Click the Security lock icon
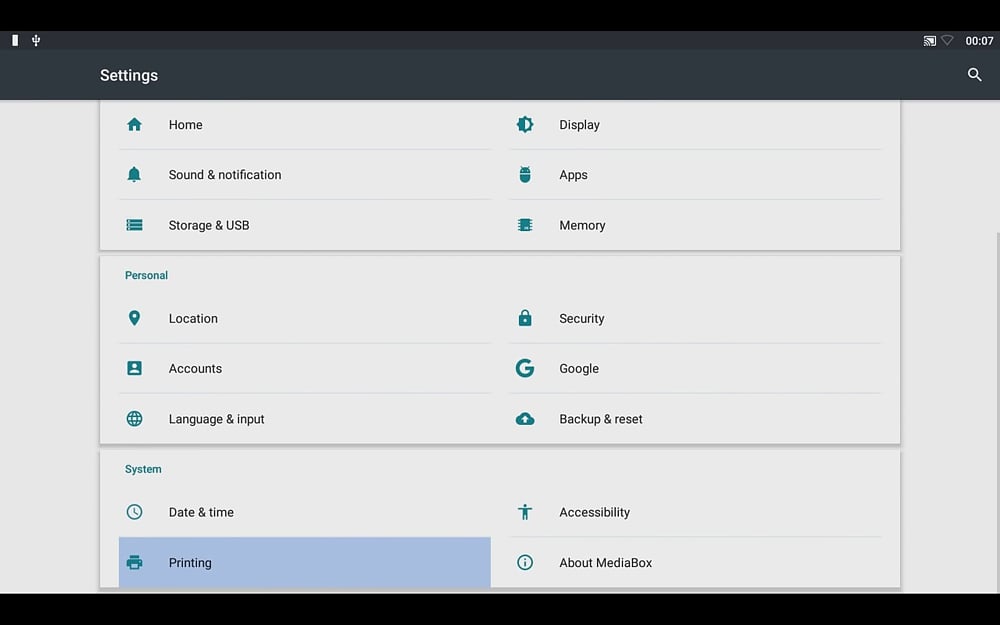This screenshot has height=625, width=1000. 525,318
